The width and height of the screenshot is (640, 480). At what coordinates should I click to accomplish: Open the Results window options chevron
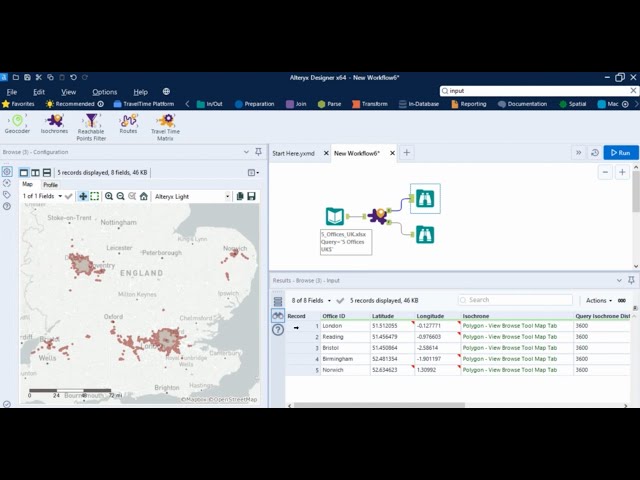[619, 280]
